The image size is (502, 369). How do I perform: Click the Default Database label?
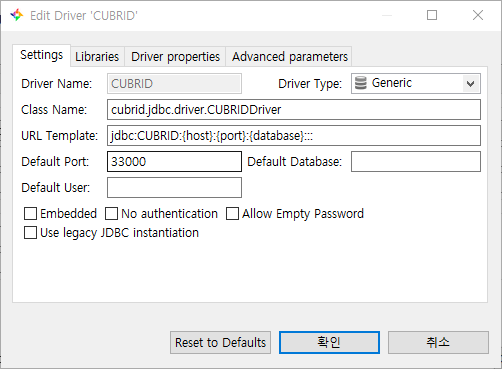tap(295, 162)
